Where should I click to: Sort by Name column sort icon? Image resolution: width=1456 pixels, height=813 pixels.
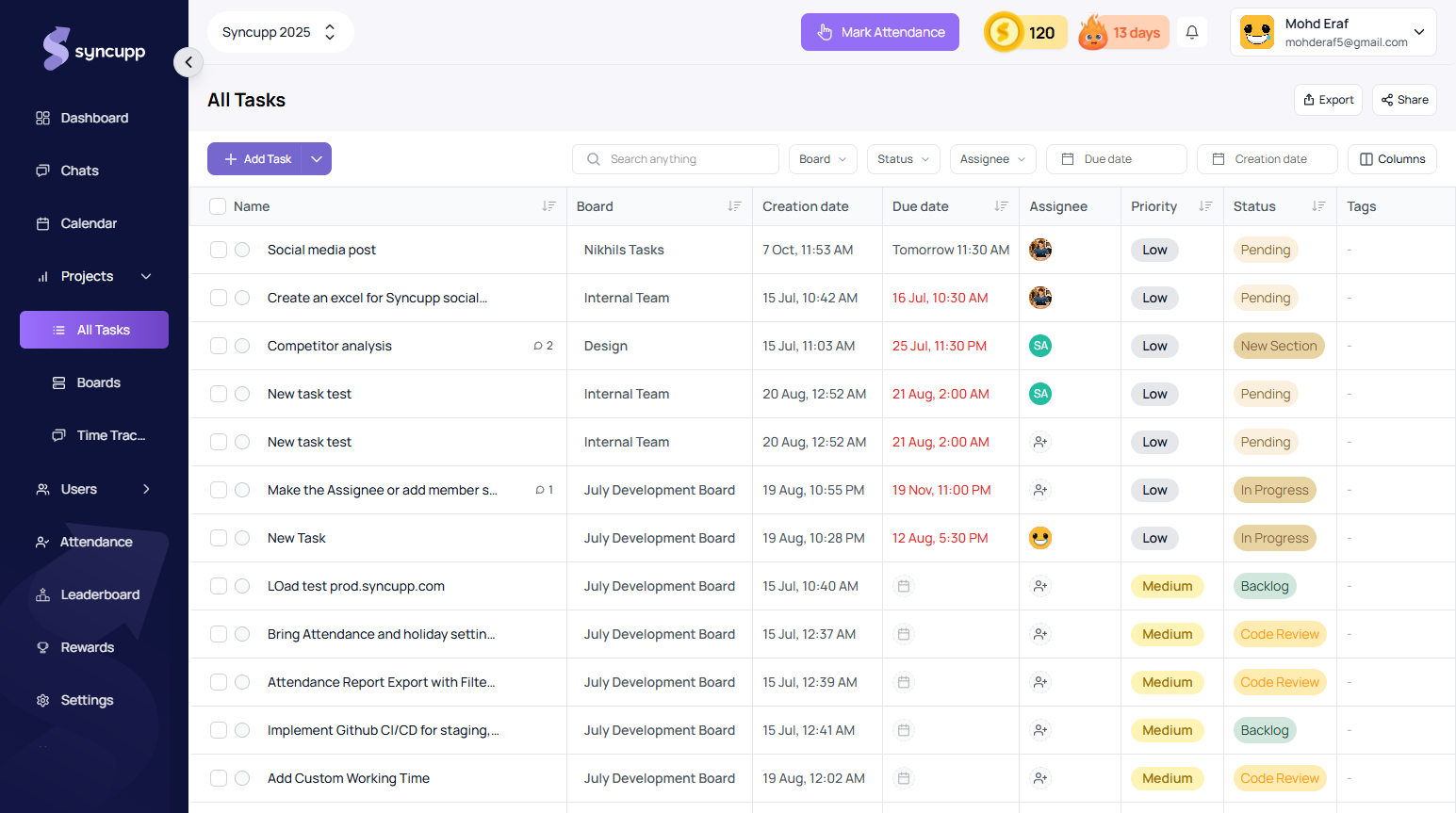548,206
